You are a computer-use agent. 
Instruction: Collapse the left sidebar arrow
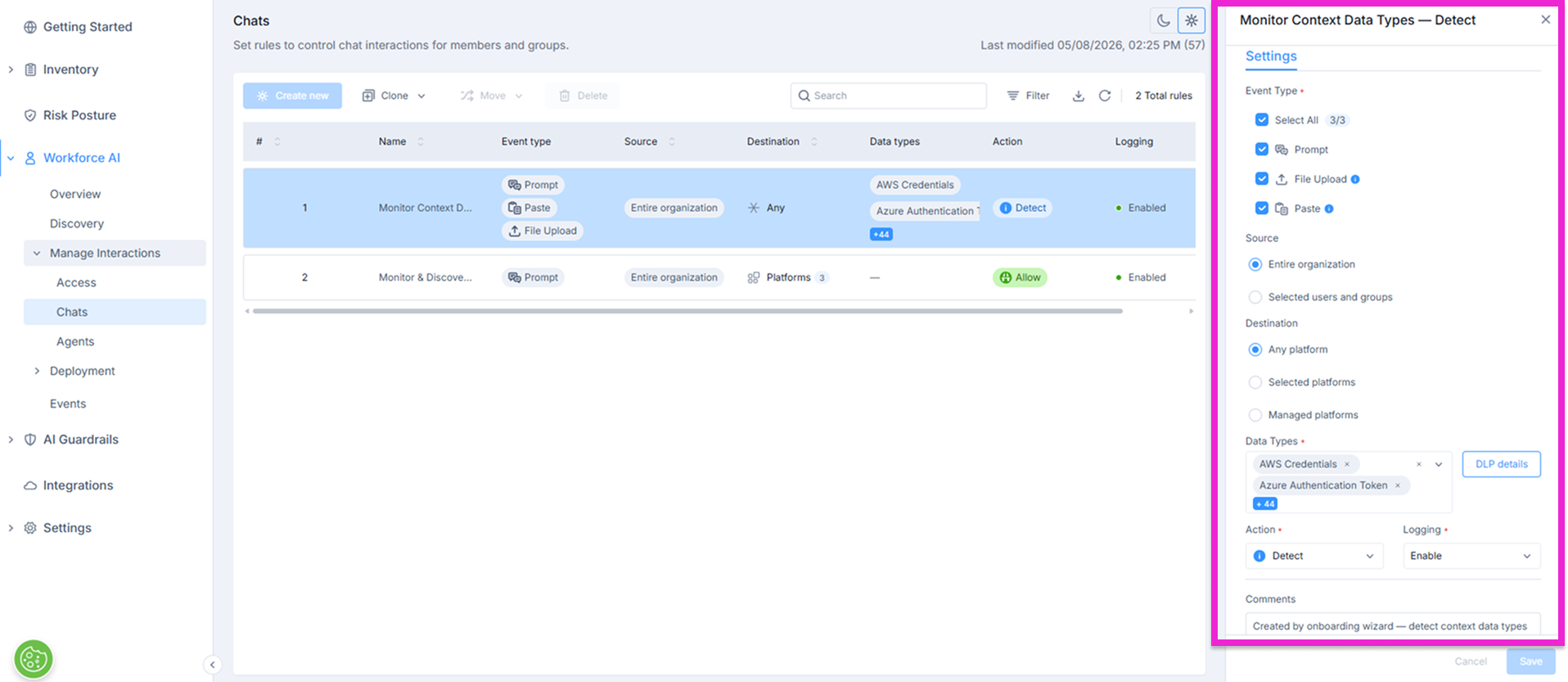pyautogui.click(x=212, y=665)
